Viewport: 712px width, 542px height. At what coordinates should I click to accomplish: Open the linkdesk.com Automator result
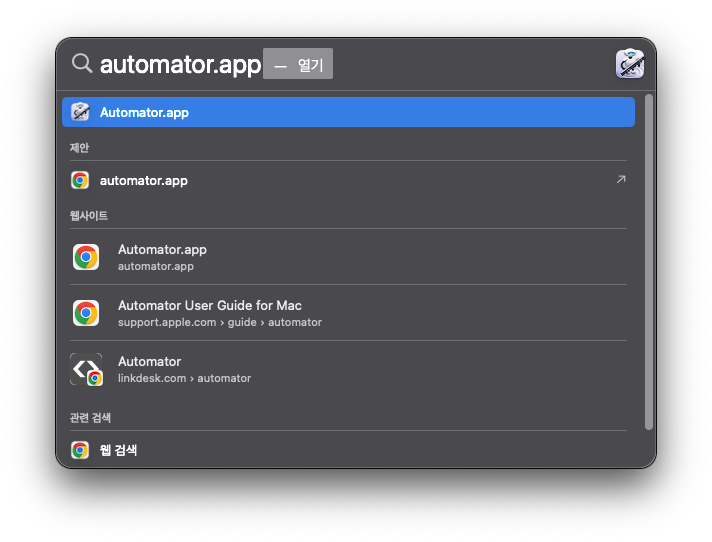[x=348, y=369]
